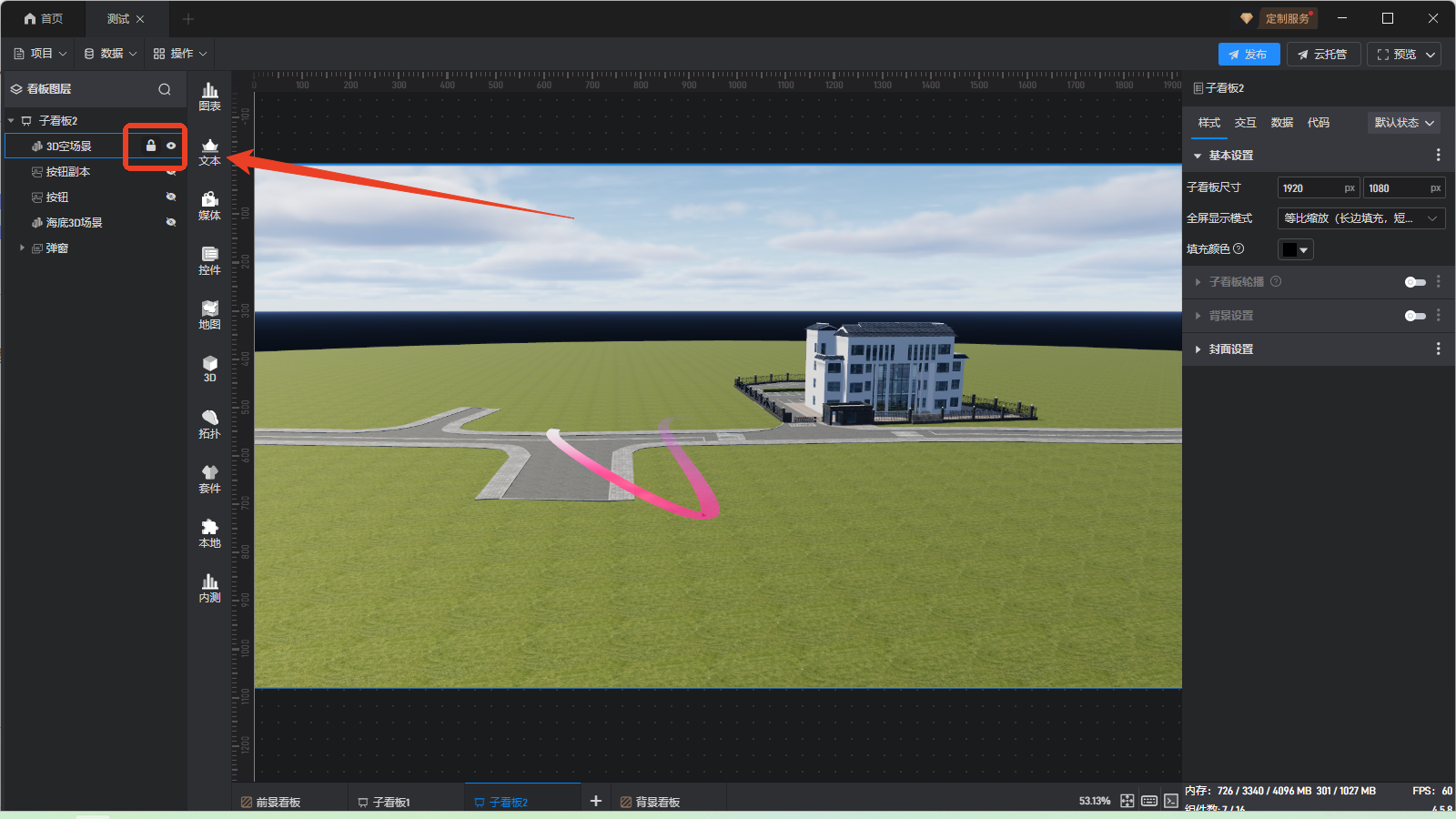Select the 地图 map component icon

(209, 315)
